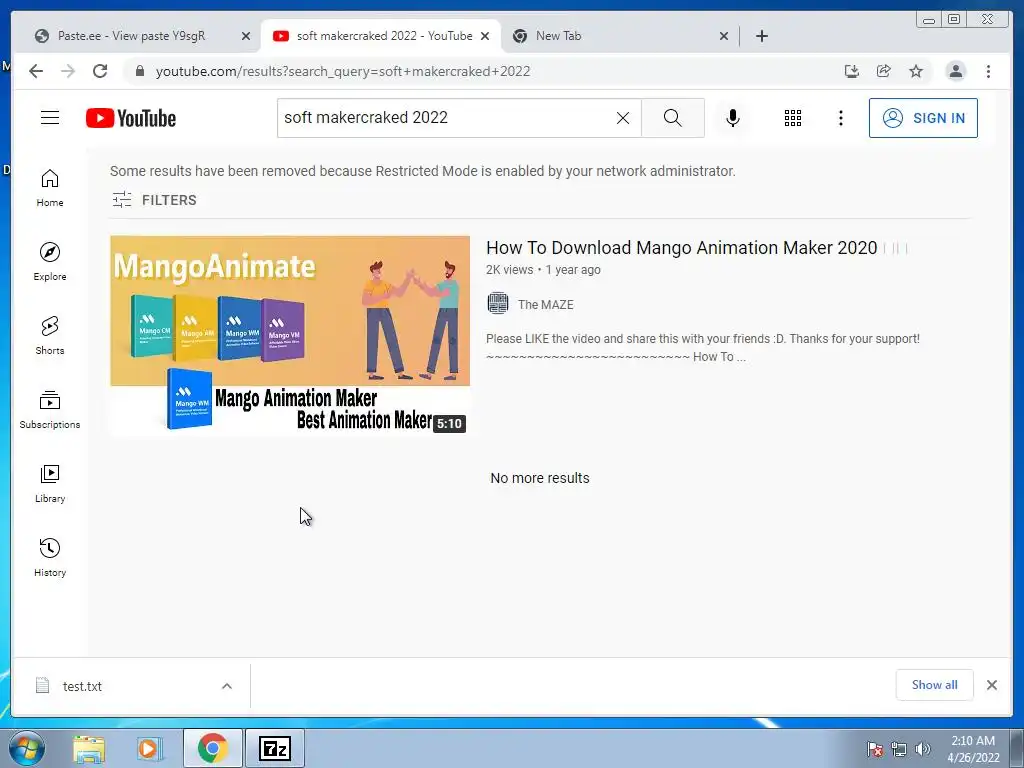
Task: Share this page from the address bar
Action: [x=884, y=71]
